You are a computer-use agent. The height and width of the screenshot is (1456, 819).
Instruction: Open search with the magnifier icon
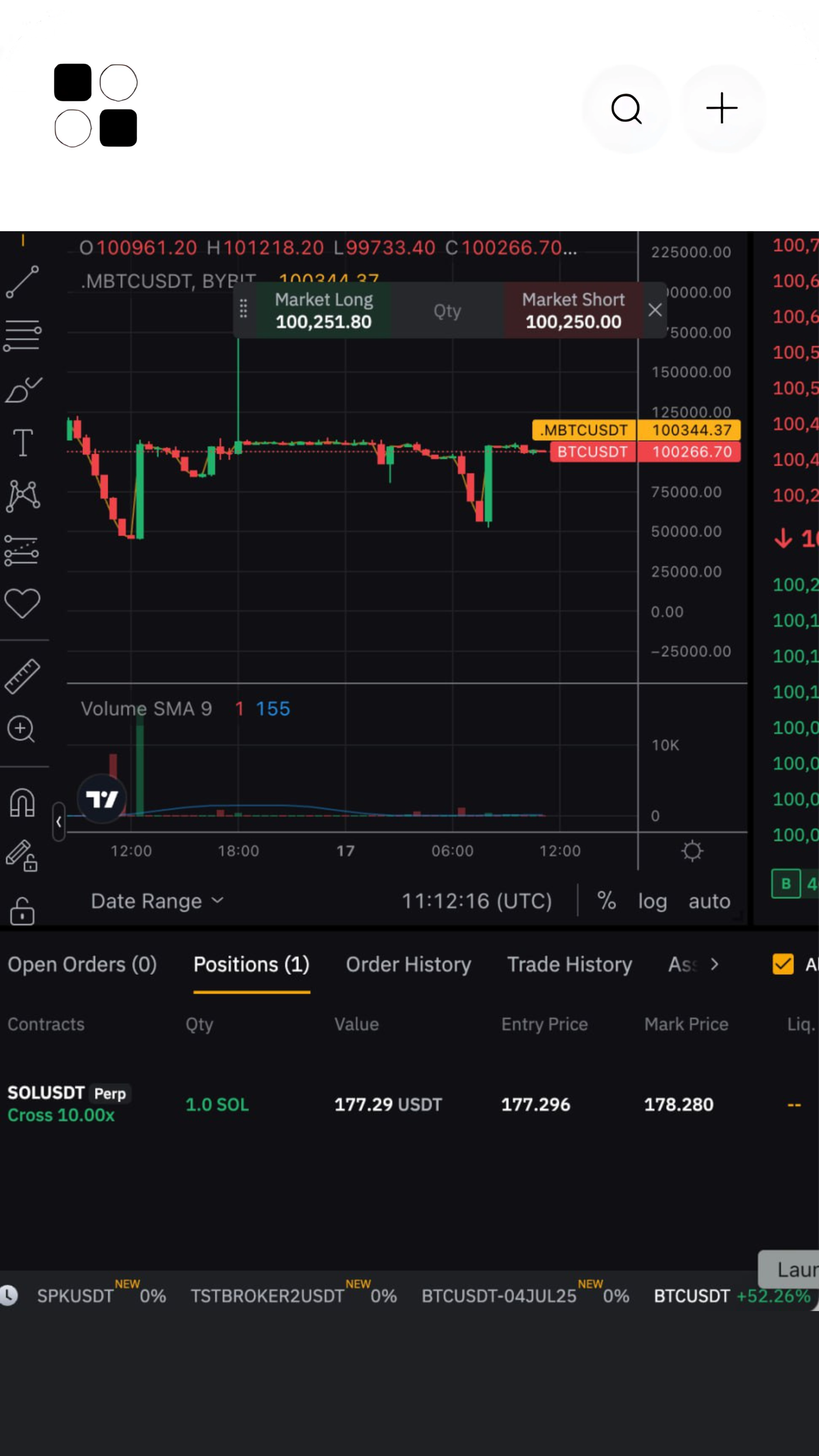click(x=626, y=109)
